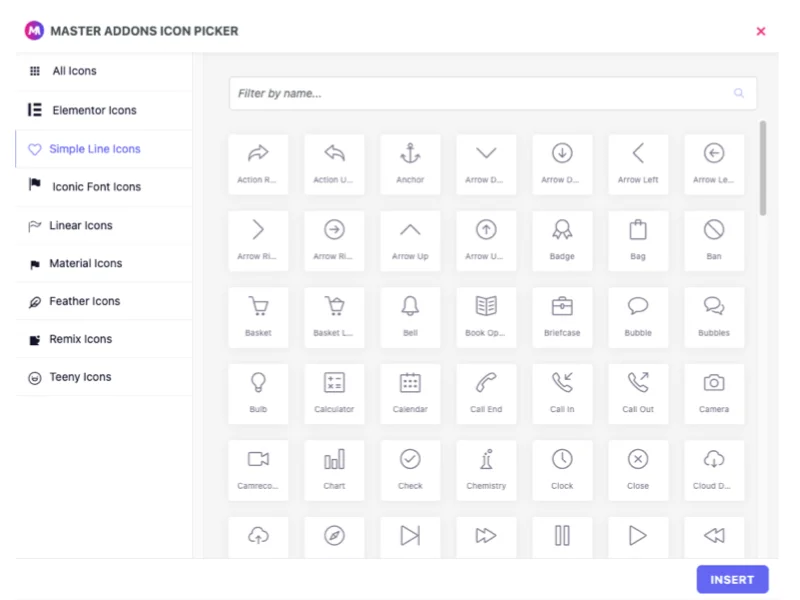Viewport: 800px width, 600px height.
Task: Pick the Arrow Left chevron icon
Action: pos(638,164)
